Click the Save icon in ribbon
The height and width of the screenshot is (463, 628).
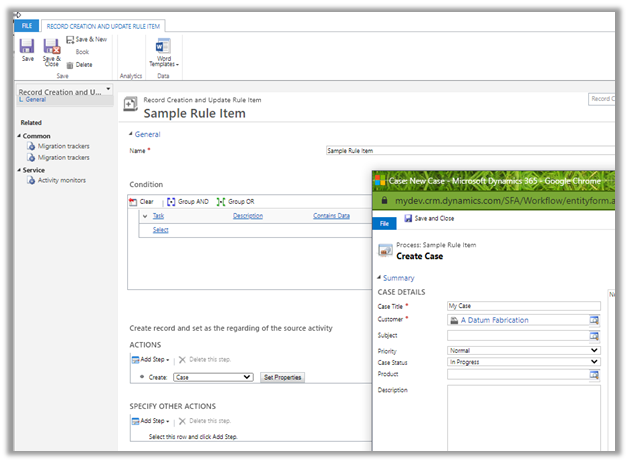pos(27,46)
